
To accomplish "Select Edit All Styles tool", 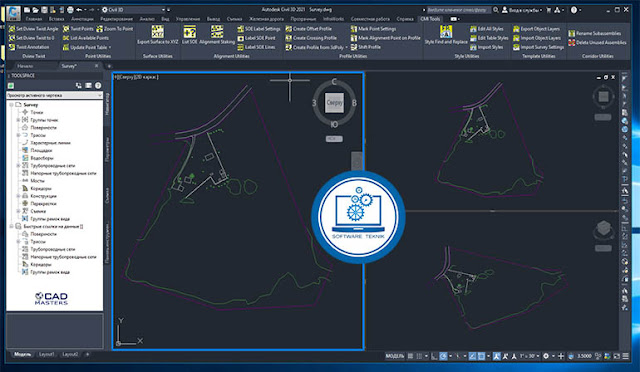I will coord(487,29).
